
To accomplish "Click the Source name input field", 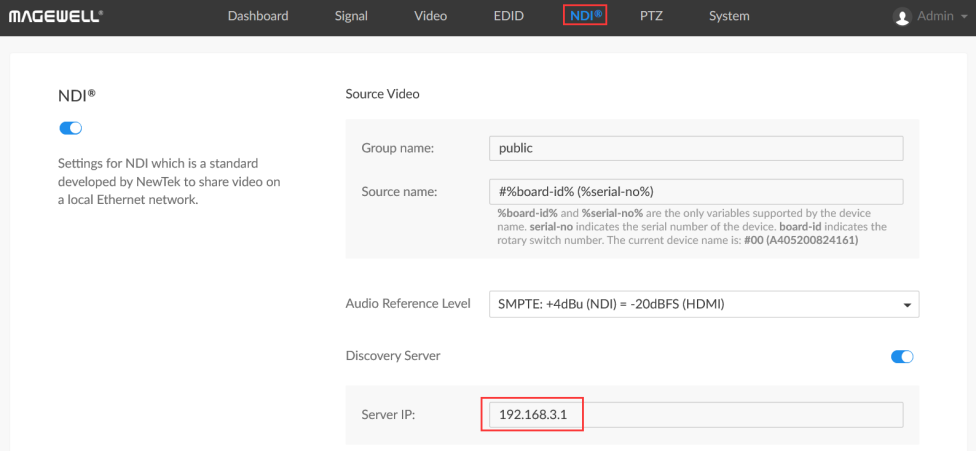I will [696, 192].
